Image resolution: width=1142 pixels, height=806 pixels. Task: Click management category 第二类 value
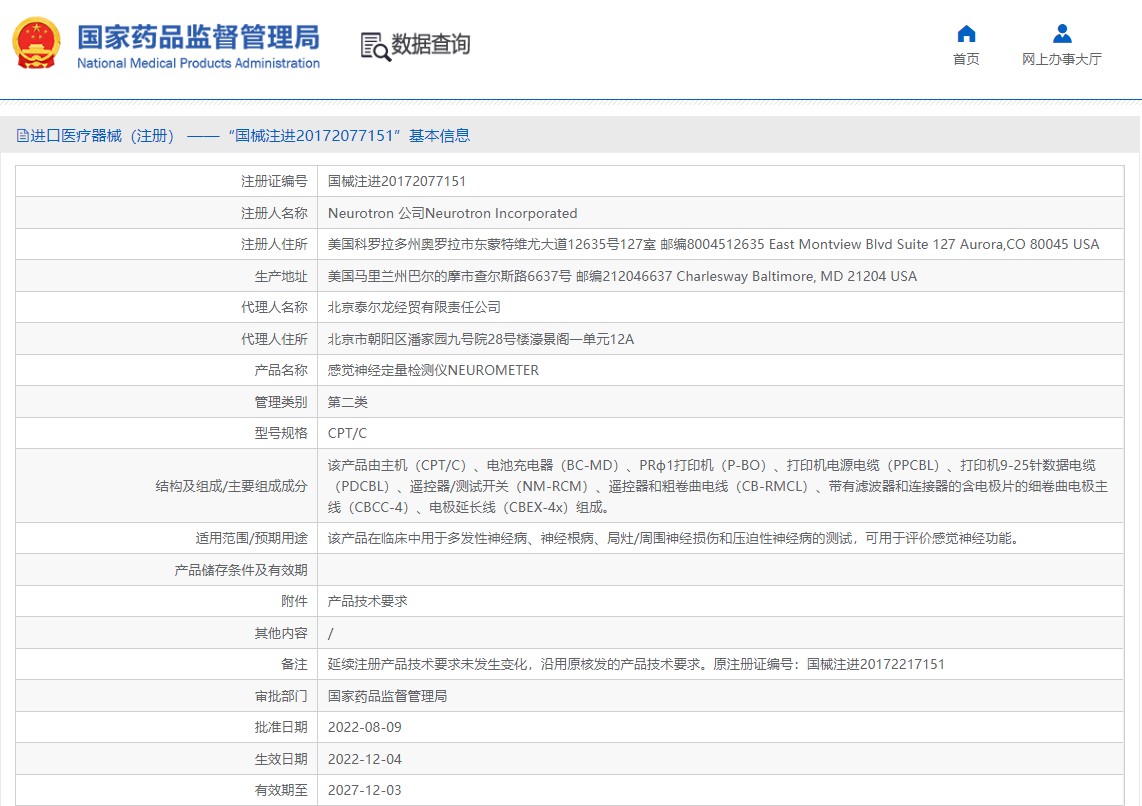pyautogui.click(x=347, y=402)
